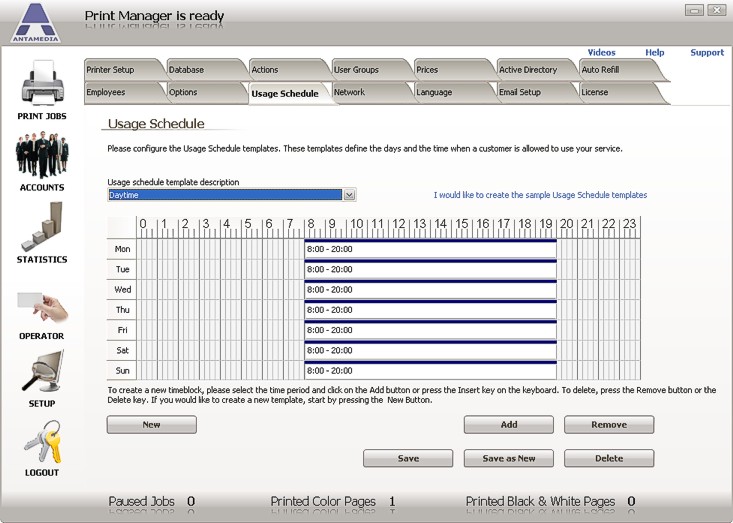
Task: Click the Fri row label
Action: pos(122,330)
